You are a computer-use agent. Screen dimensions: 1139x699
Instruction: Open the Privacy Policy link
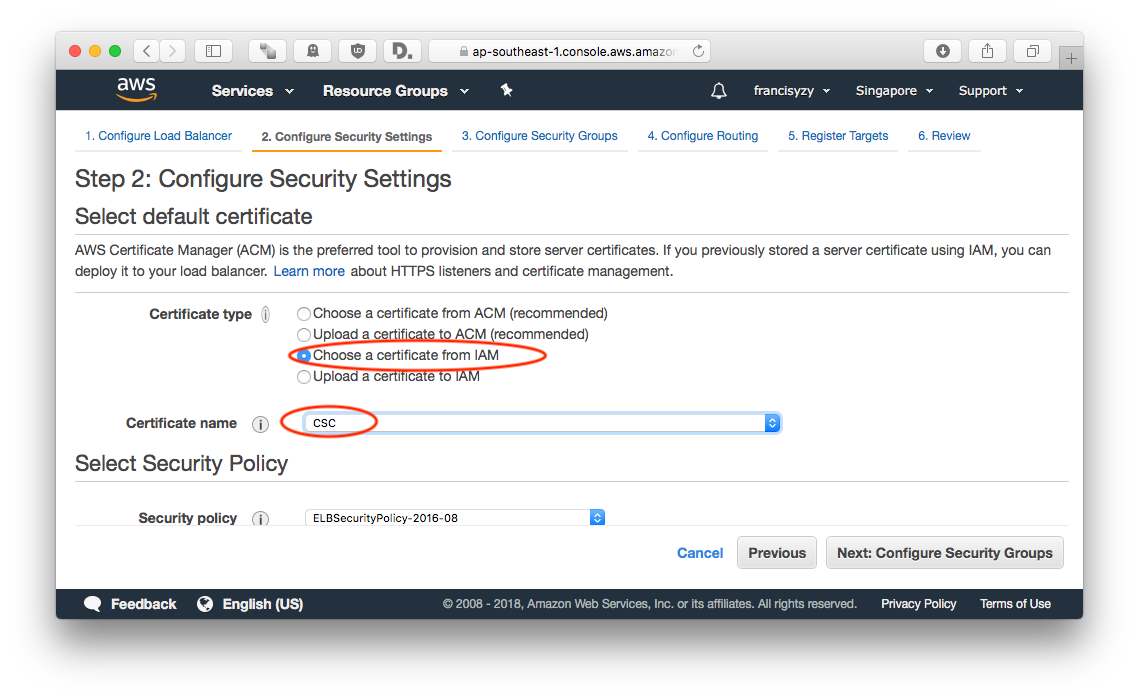coord(918,604)
